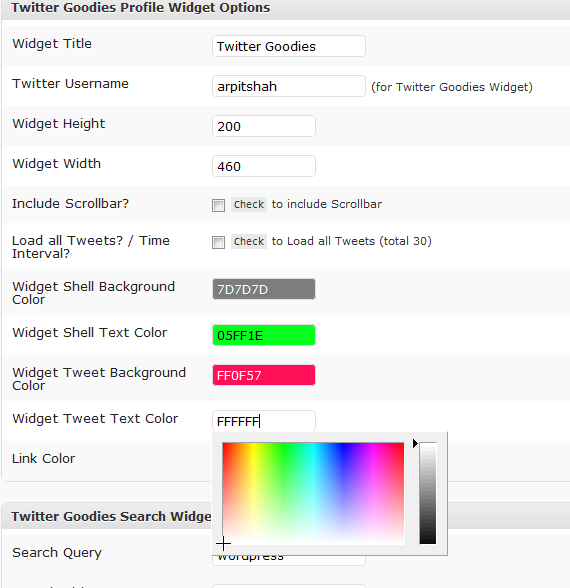Open the green 05FF1E shell text color field

264,335
